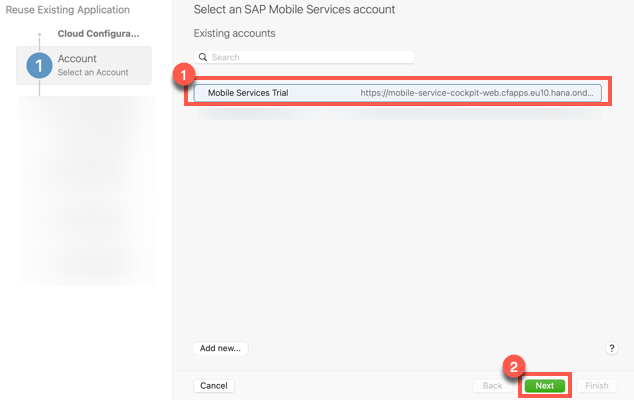Viewport: 634px width, 400px height.
Task: Click the Select an Account subtitle
Action: pyautogui.click(x=93, y=72)
